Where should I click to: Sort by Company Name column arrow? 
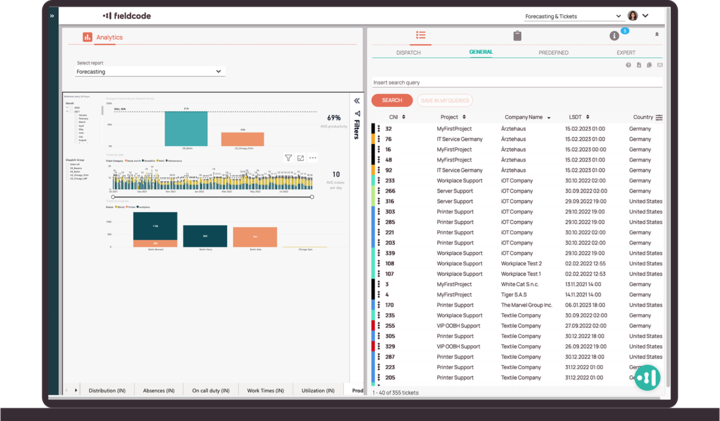[549, 118]
